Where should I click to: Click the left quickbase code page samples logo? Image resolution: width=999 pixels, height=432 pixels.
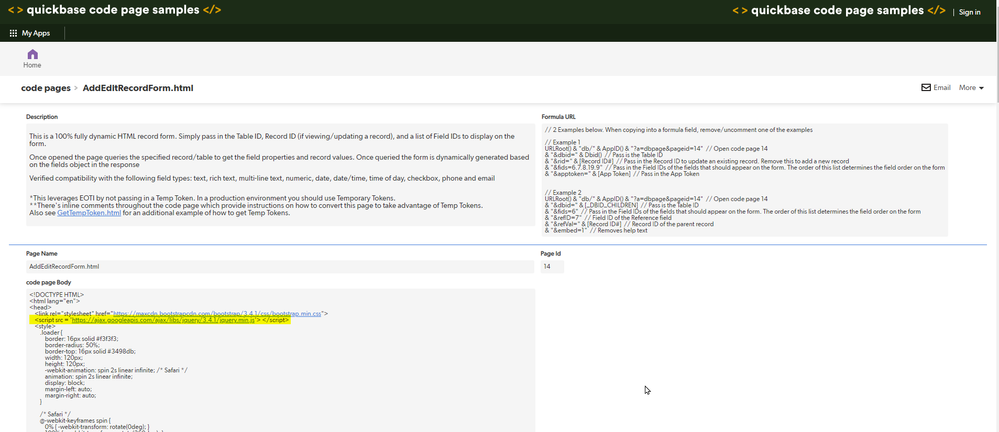coord(115,10)
